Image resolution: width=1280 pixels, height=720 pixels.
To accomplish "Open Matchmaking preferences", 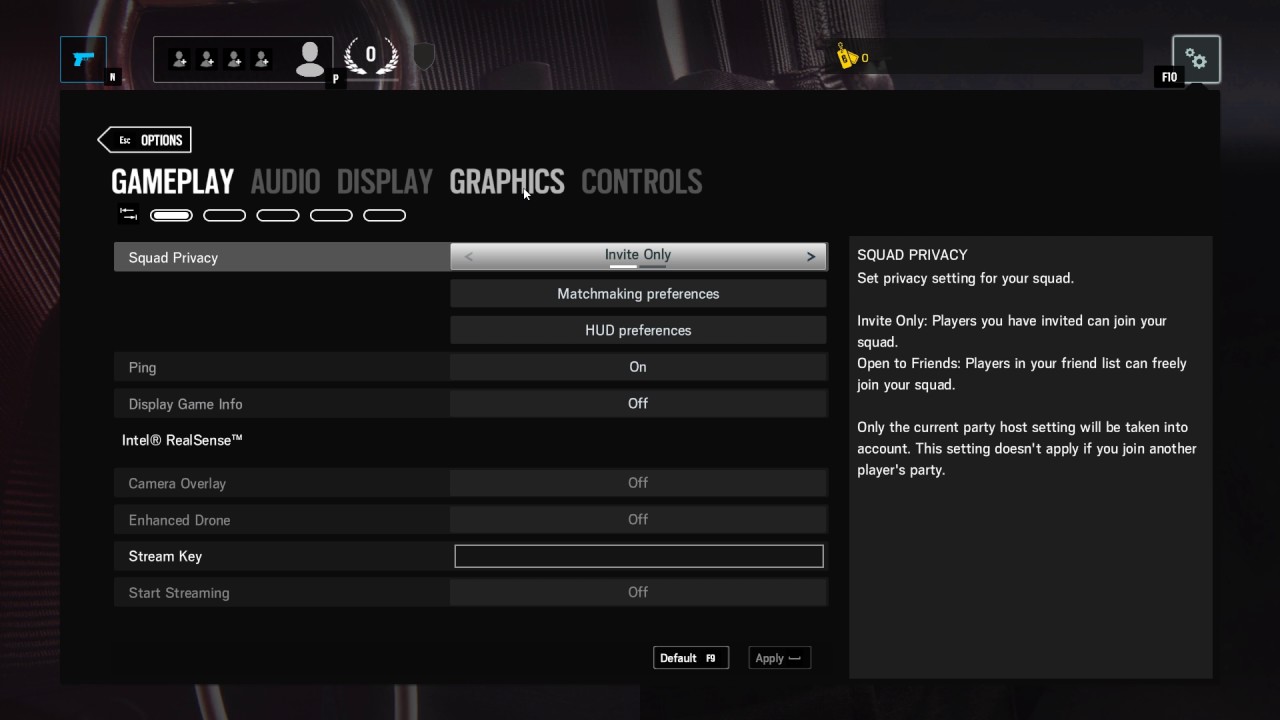I will (638, 294).
